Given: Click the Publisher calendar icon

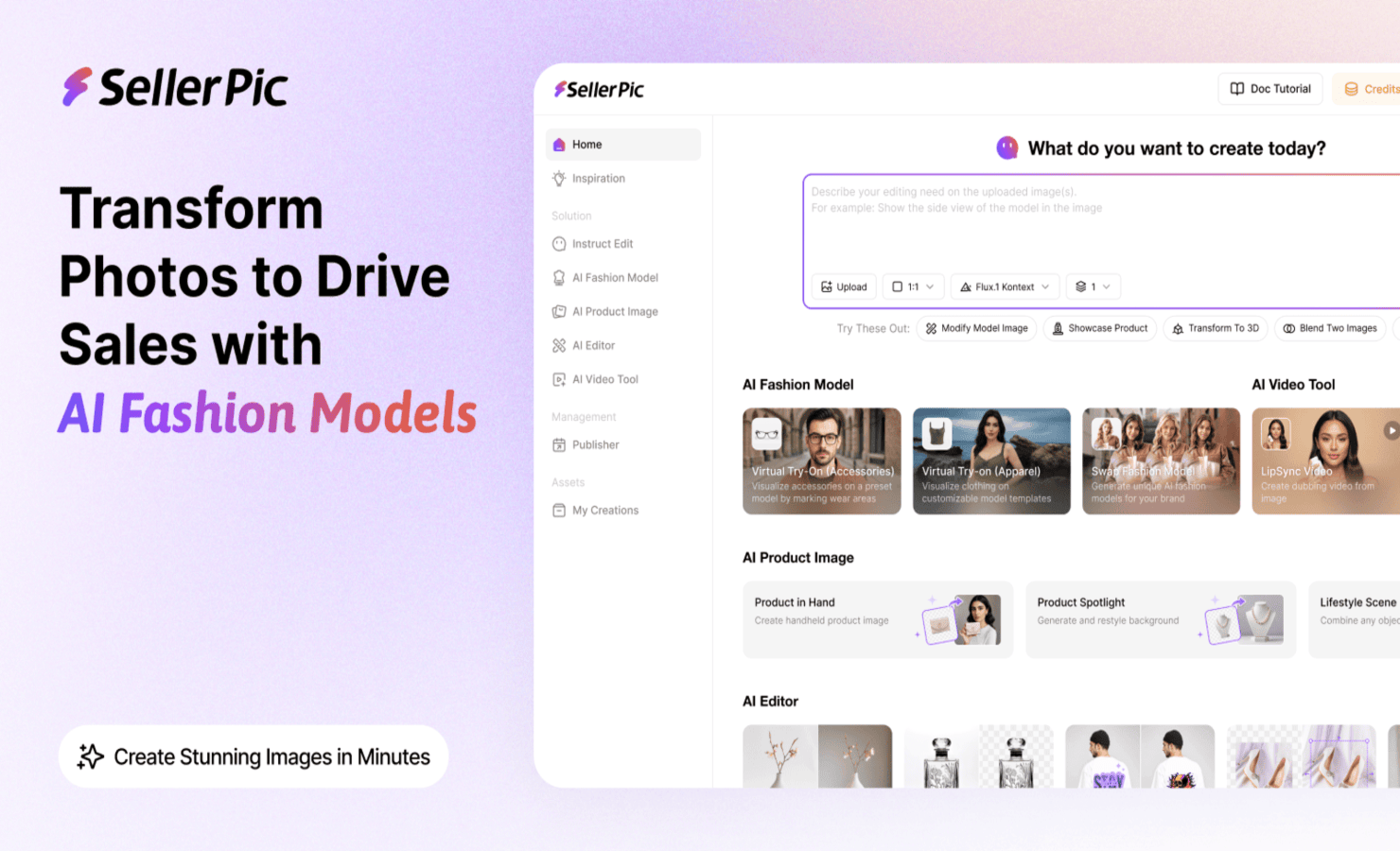Looking at the screenshot, I should point(559,445).
